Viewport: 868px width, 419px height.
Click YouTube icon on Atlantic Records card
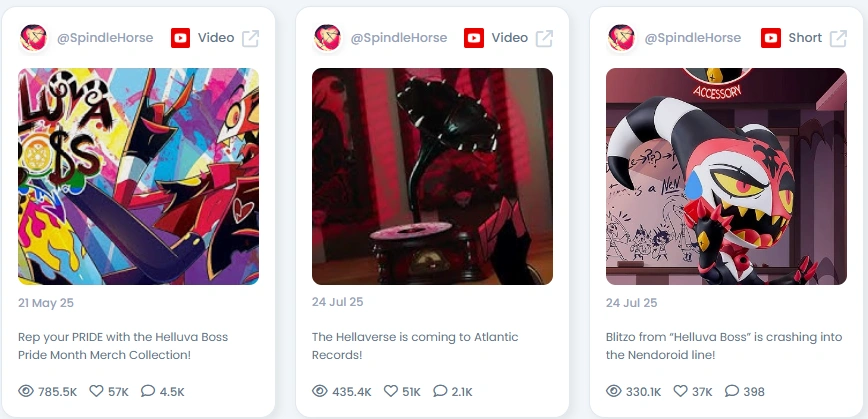click(474, 38)
